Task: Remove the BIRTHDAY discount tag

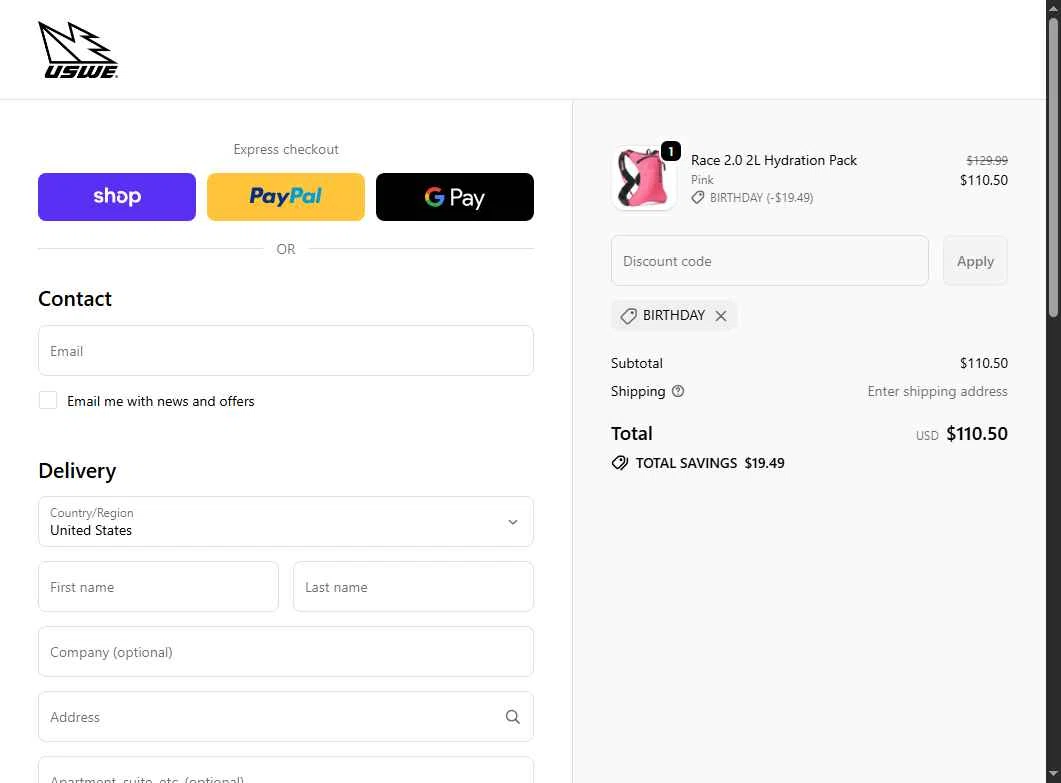Action: point(721,316)
